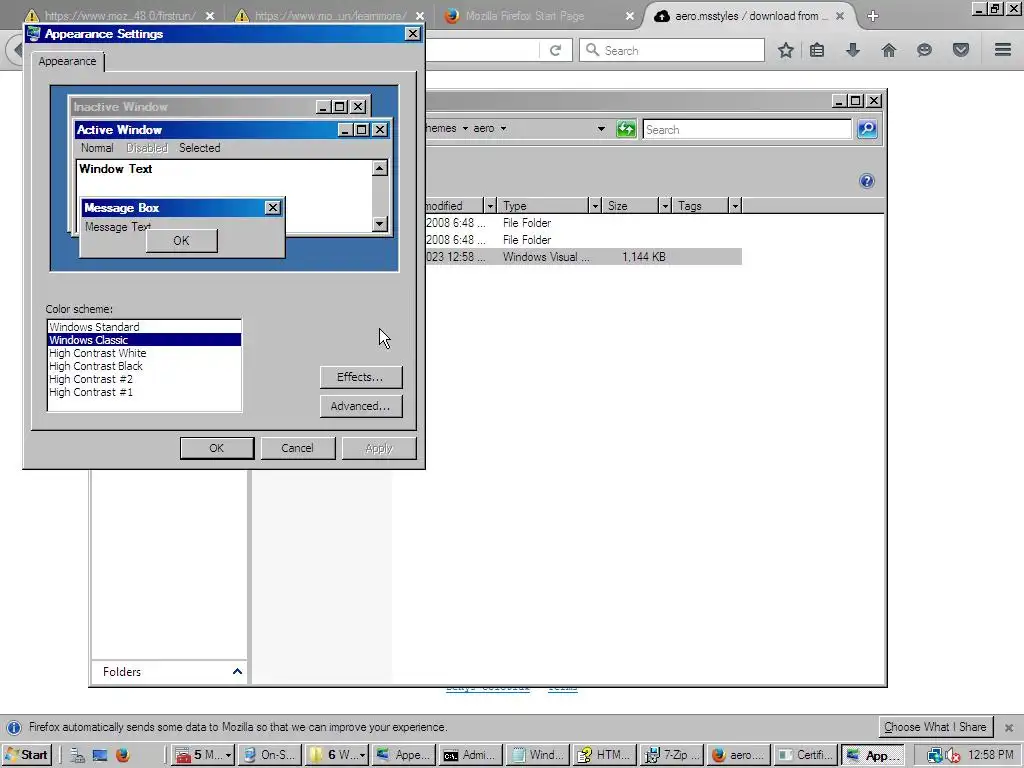Click the Explorer window Search field
This screenshot has height=768, width=1024.
tap(747, 129)
